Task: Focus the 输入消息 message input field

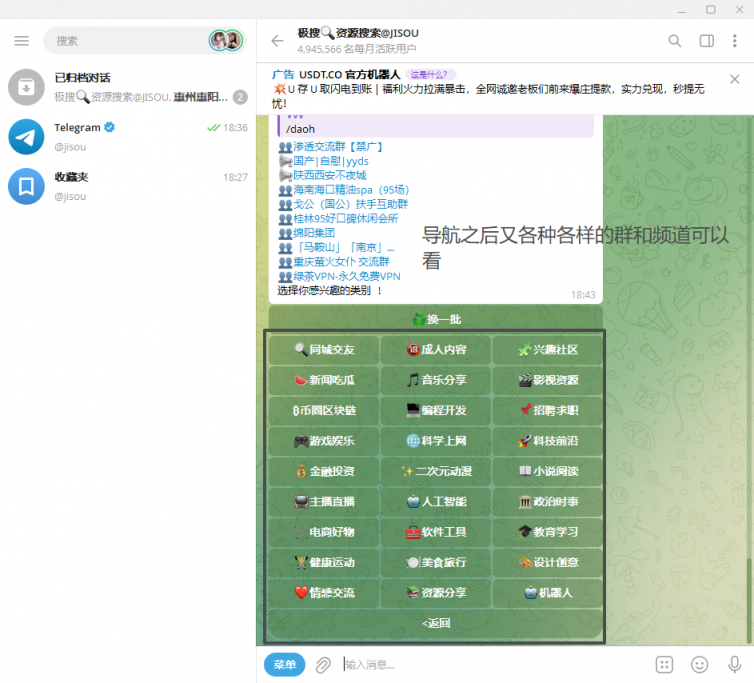Action: (490, 665)
